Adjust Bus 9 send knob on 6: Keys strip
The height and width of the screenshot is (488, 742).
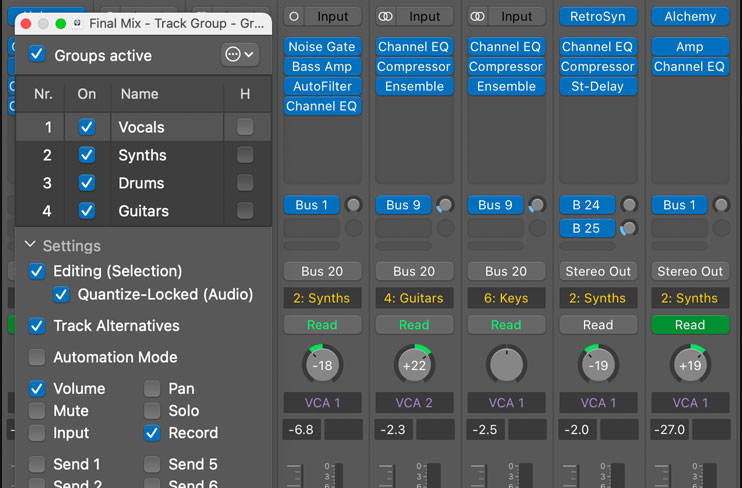pos(537,205)
